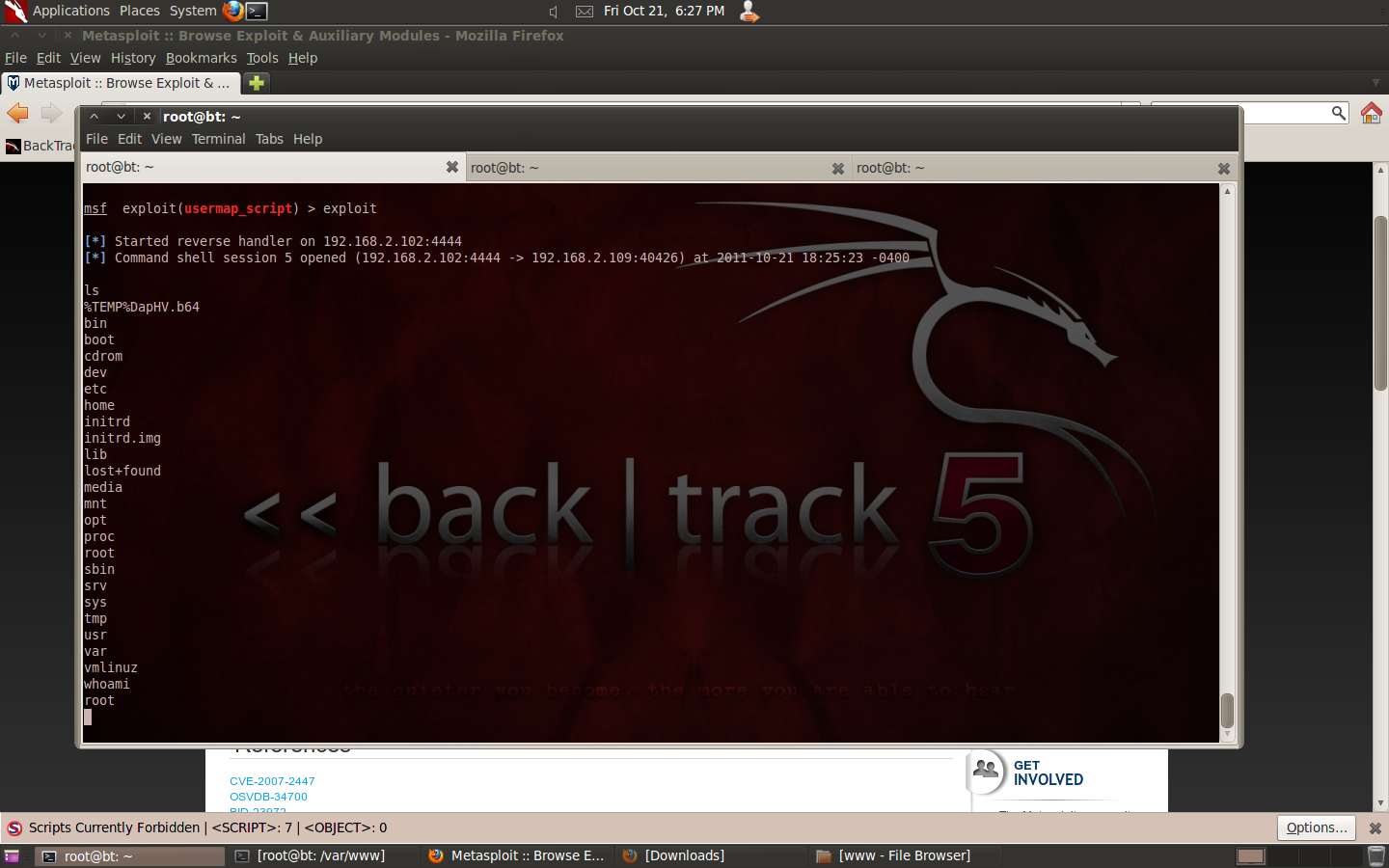Open the BackTrack bookmark in Firefox's bookmarks bar

click(x=41, y=146)
